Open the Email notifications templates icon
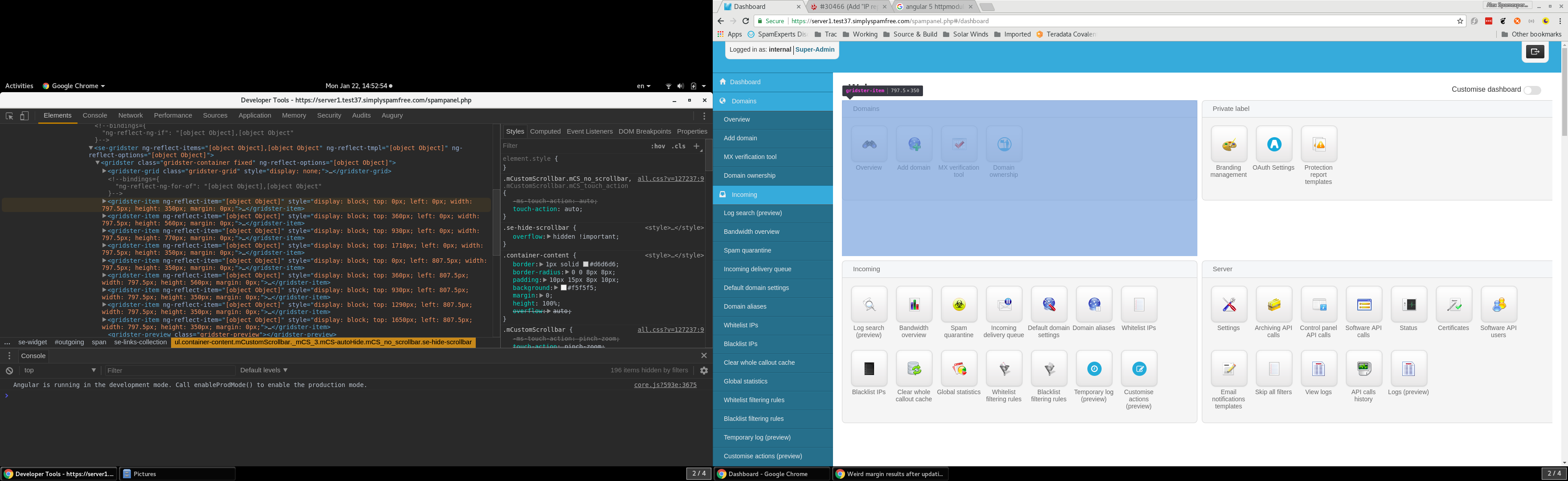 1229,368
